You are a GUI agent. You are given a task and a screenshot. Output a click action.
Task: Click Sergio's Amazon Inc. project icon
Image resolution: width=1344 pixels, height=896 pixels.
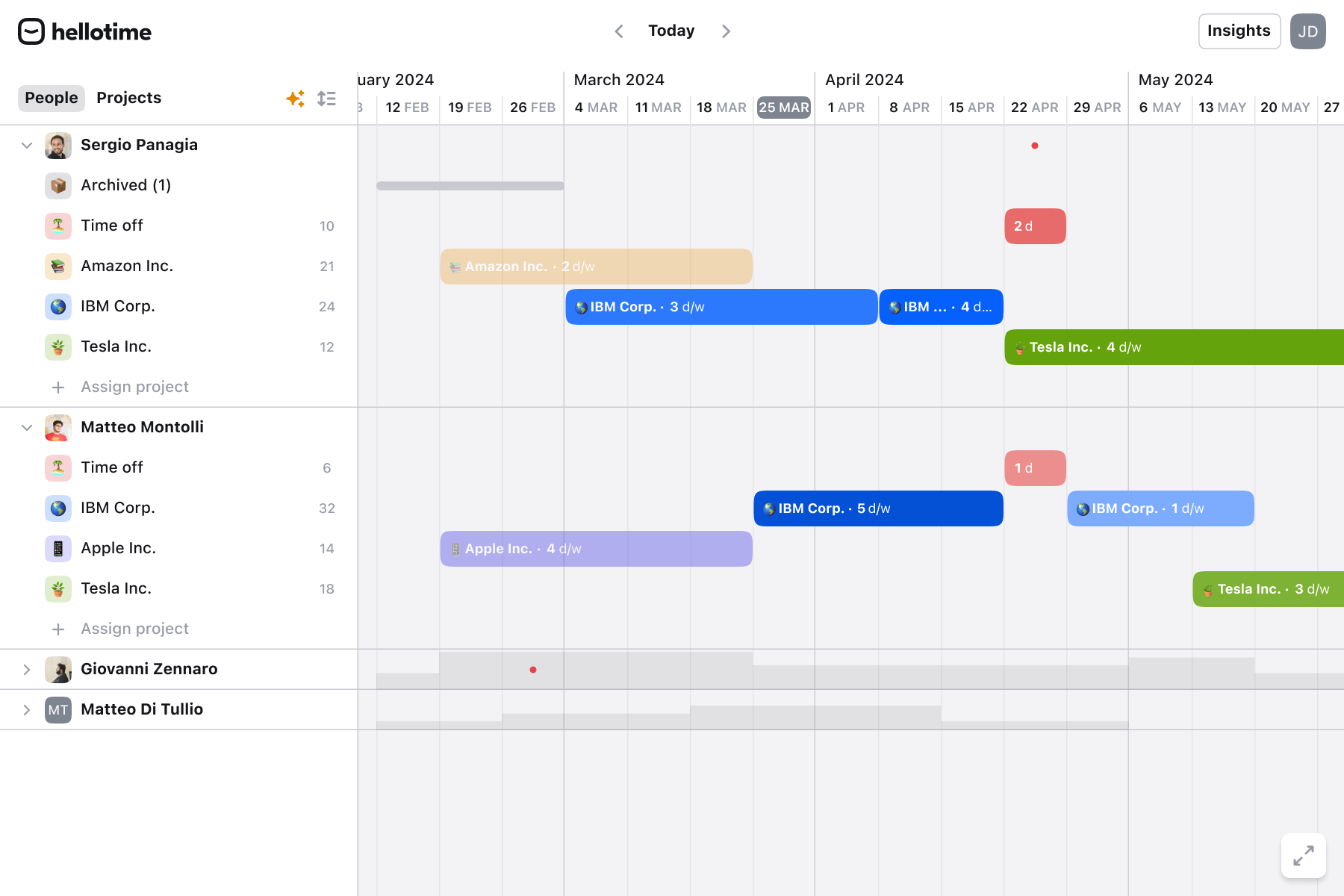[x=58, y=266]
